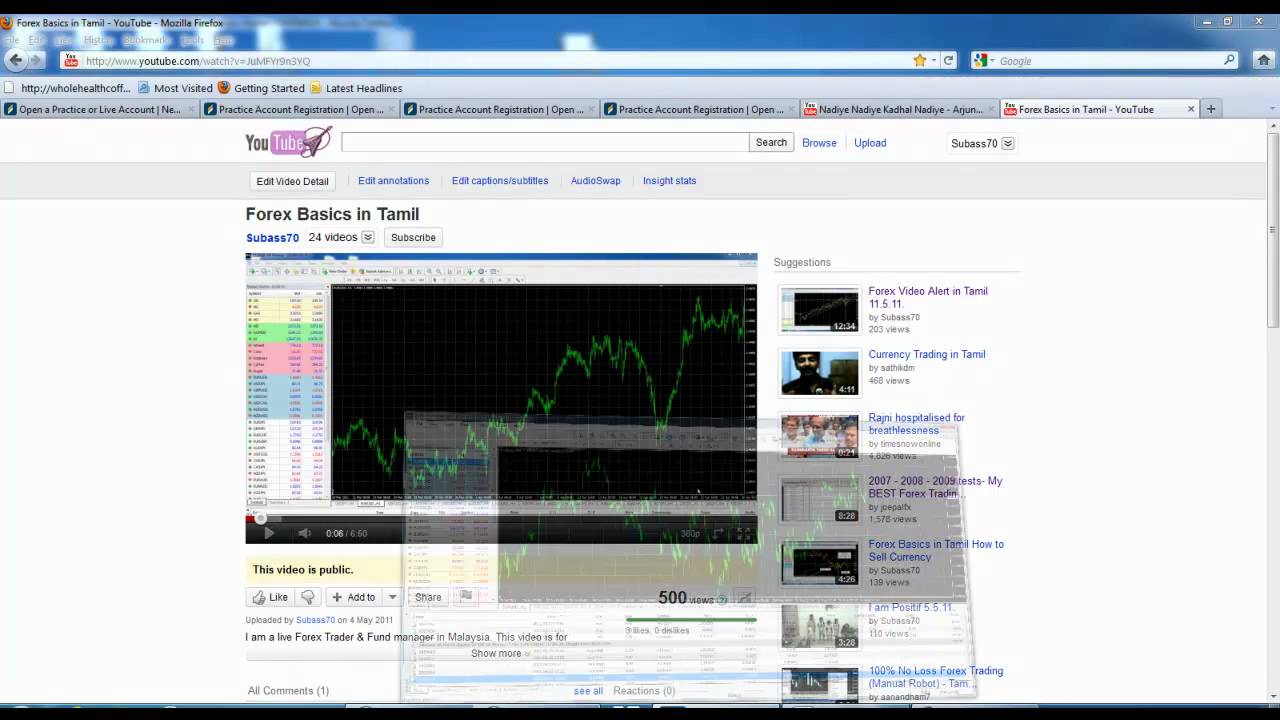Click the video progress bar scrubber
This screenshot has height=720, width=1280.
tap(260, 518)
